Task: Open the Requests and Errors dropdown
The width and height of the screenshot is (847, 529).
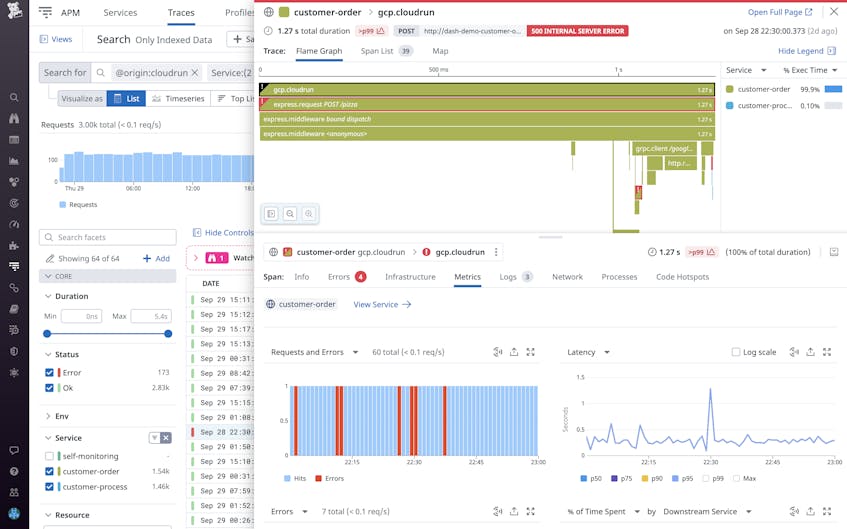Action: click(x=315, y=352)
